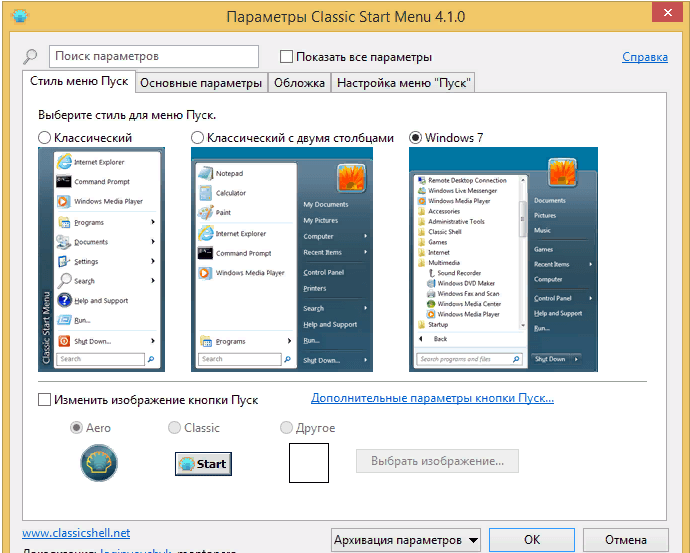
Task: Switch to the 'Основные параметры' tab
Action: (201, 83)
